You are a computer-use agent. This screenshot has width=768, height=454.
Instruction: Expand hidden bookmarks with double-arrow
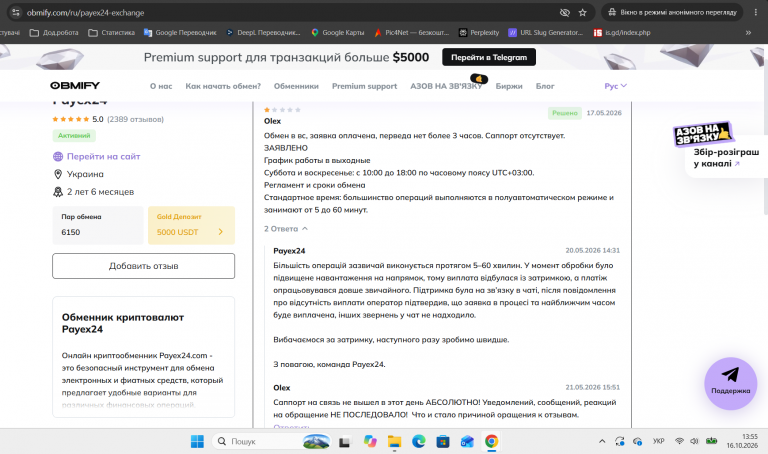click(x=748, y=33)
